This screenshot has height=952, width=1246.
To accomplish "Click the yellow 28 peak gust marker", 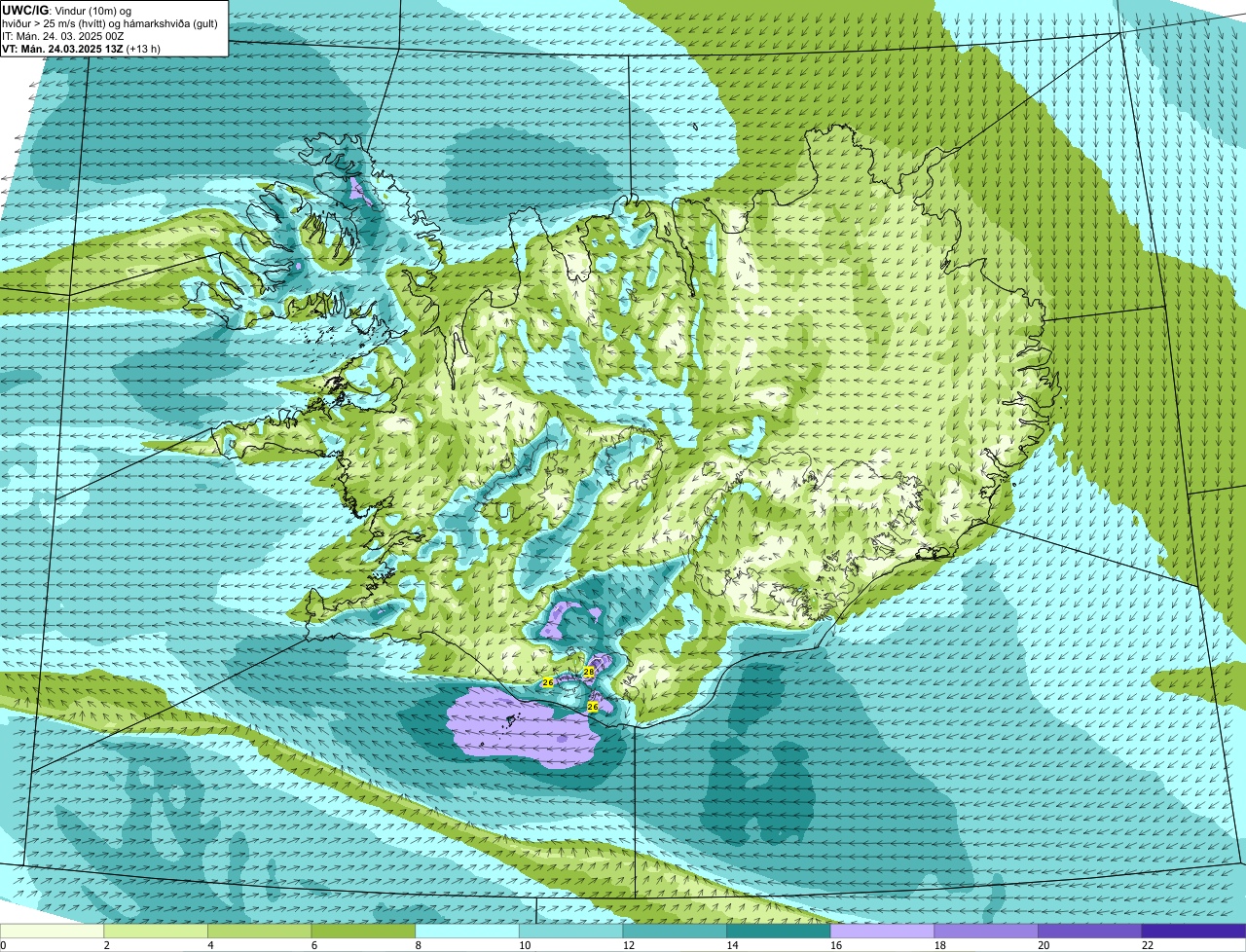I will [x=589, y=672].
